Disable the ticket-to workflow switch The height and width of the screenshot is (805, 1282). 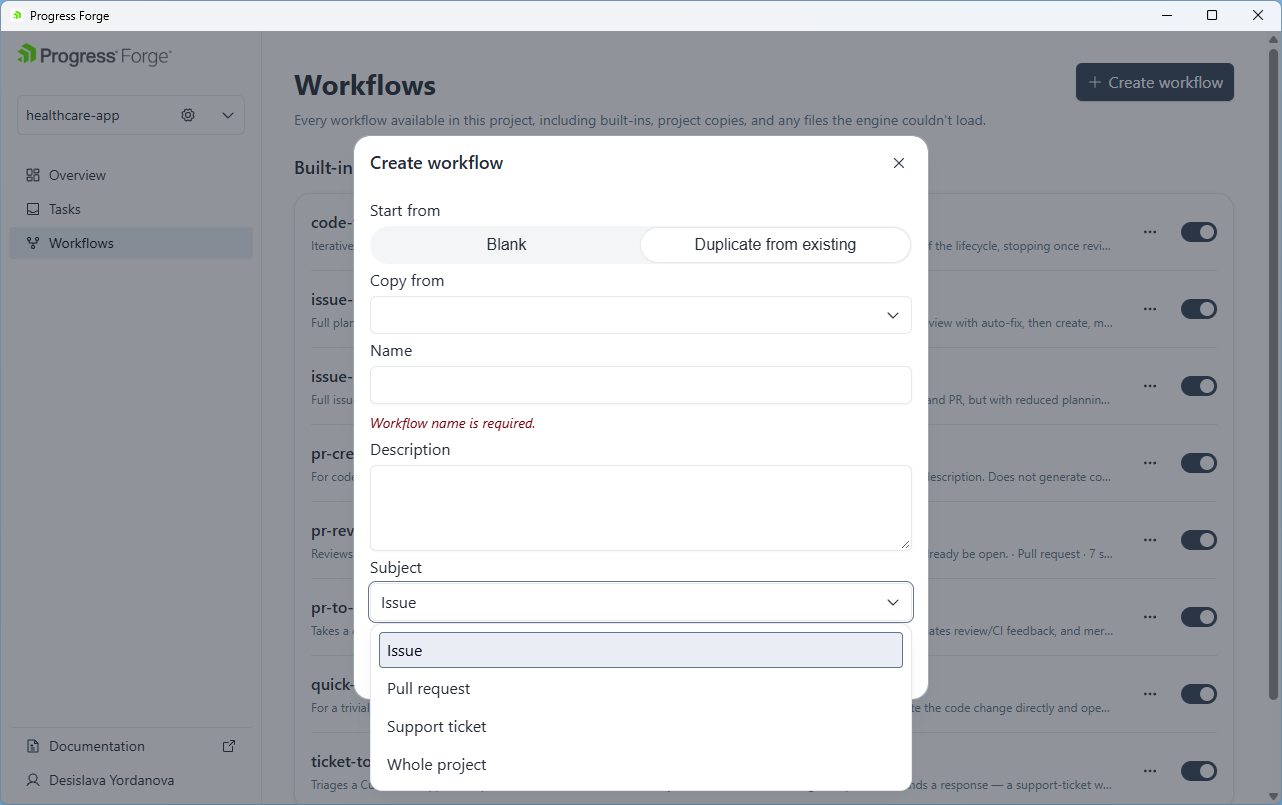coord(1199,771)
